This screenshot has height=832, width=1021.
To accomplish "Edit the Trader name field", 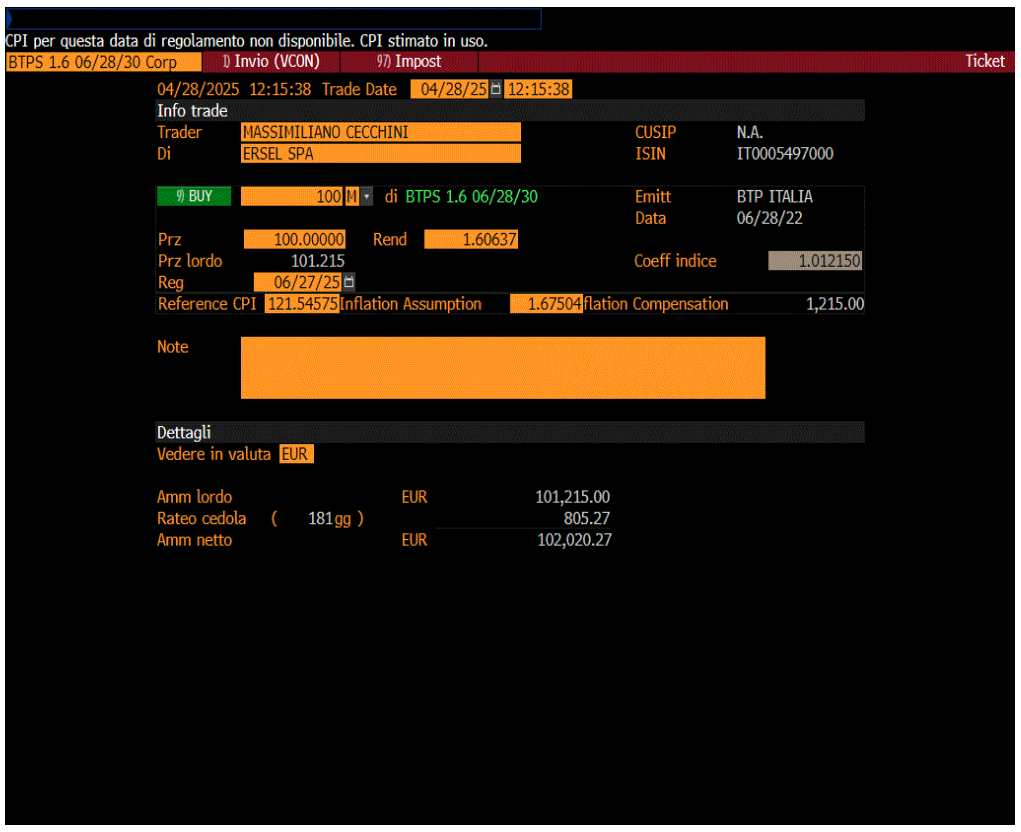I will 380,132.
